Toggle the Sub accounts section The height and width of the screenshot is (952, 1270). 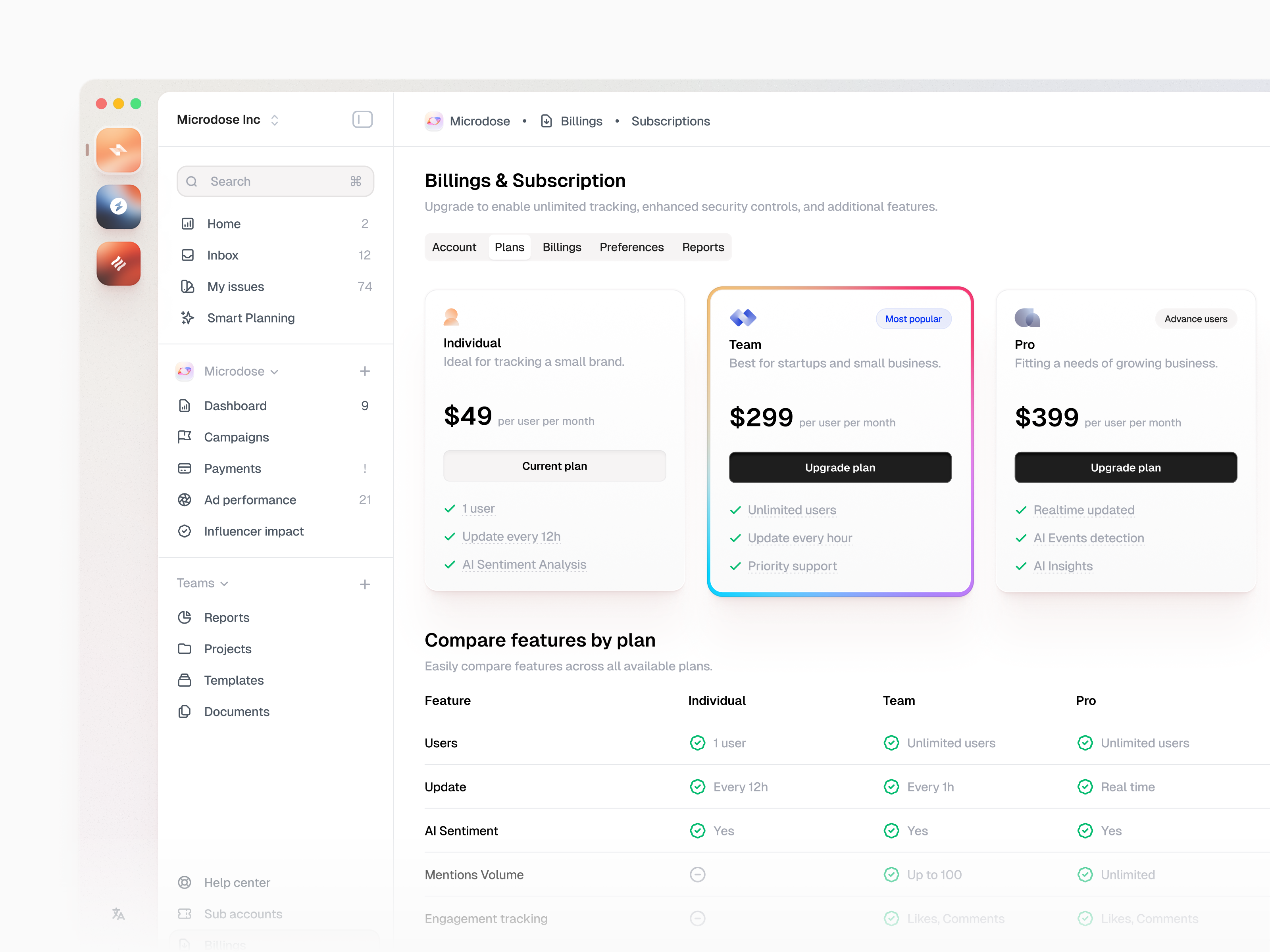coord(243,914)
